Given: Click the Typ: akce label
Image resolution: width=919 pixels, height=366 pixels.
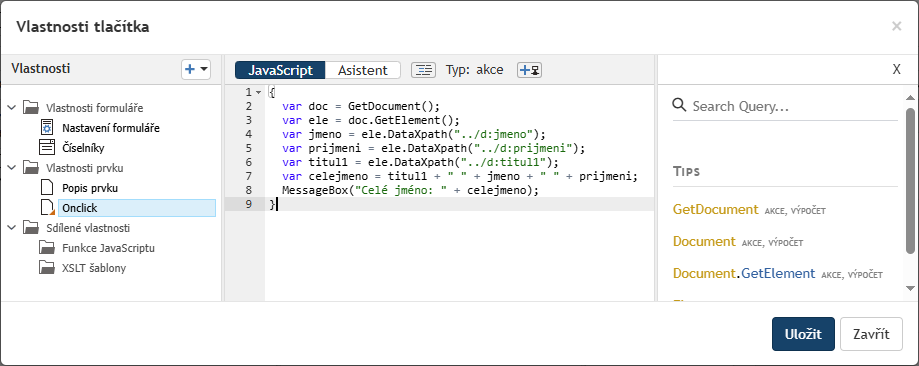Looking at the screenshot, I should point(475,70).
